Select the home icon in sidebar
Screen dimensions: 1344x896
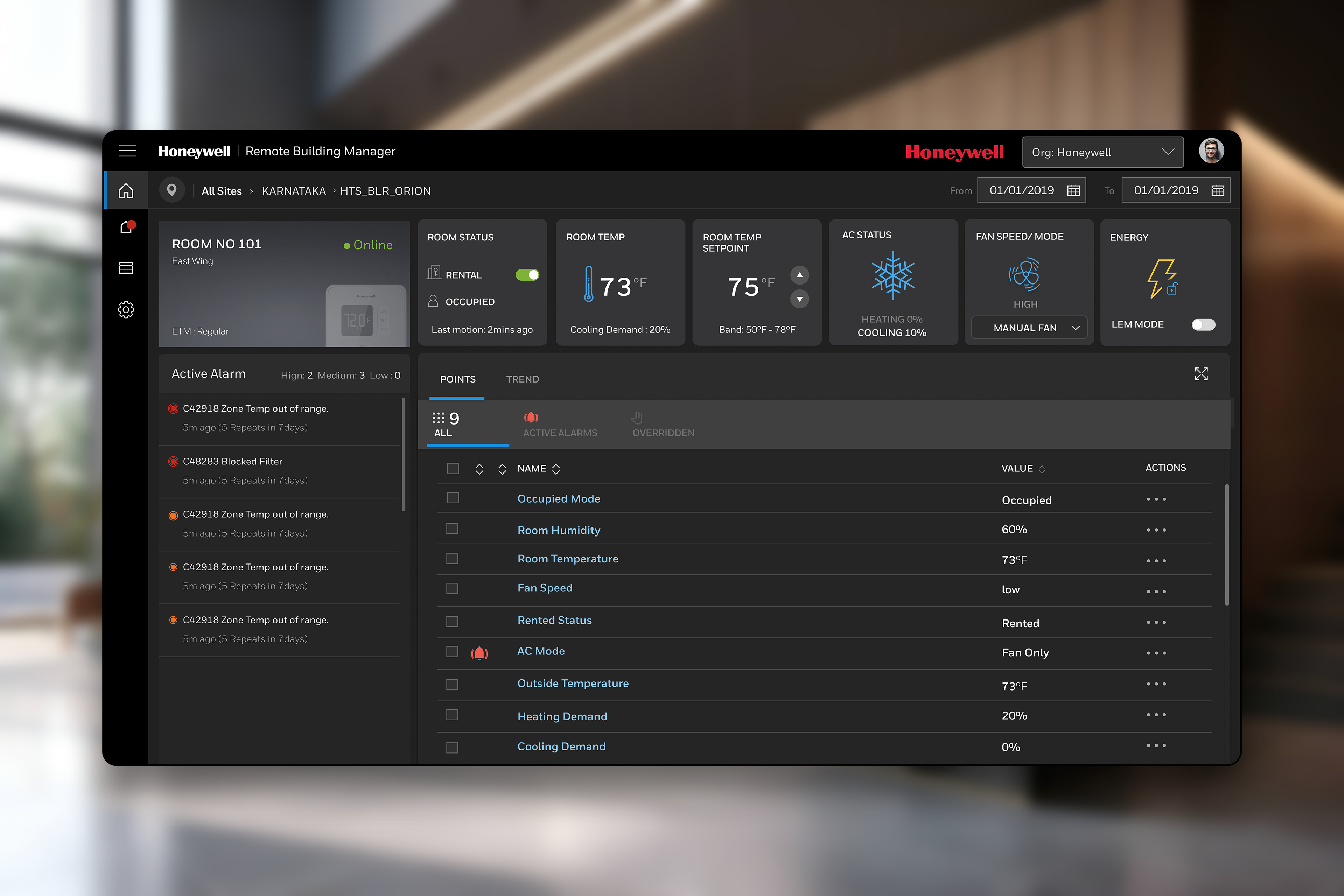[126, 191]
